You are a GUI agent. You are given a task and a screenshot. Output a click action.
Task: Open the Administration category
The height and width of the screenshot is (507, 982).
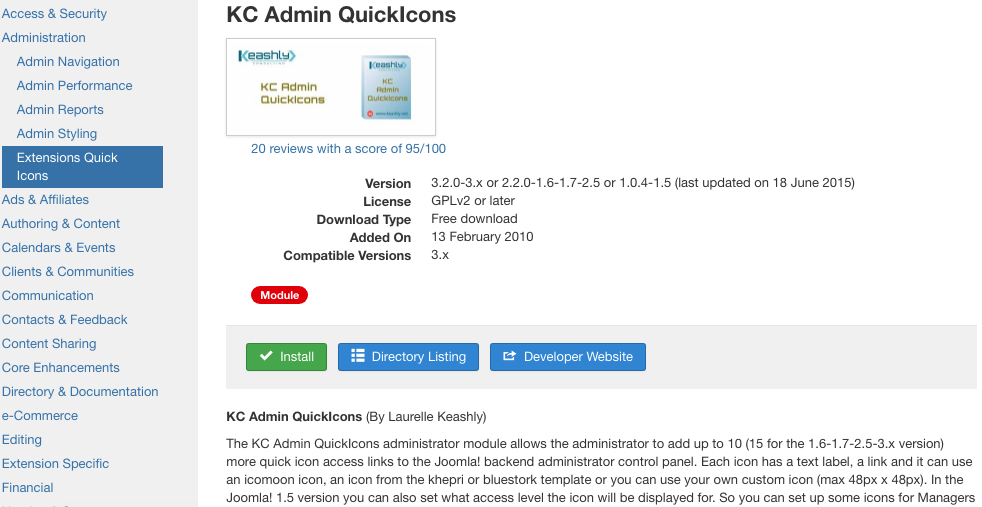44,38
